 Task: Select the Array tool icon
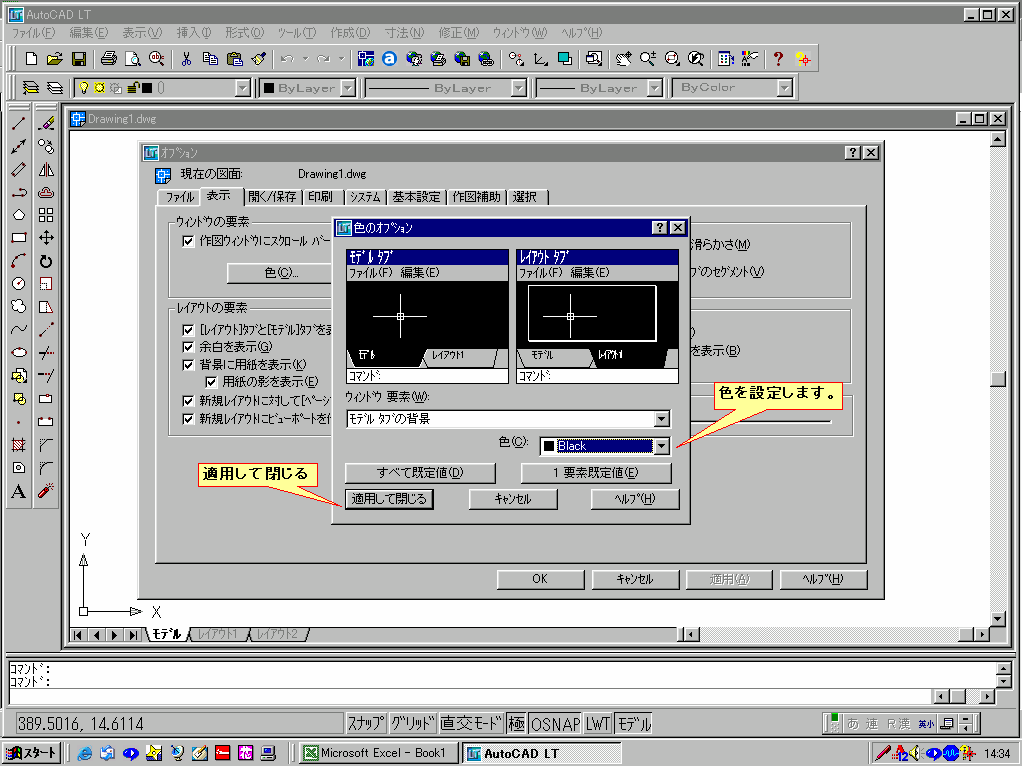46,215
